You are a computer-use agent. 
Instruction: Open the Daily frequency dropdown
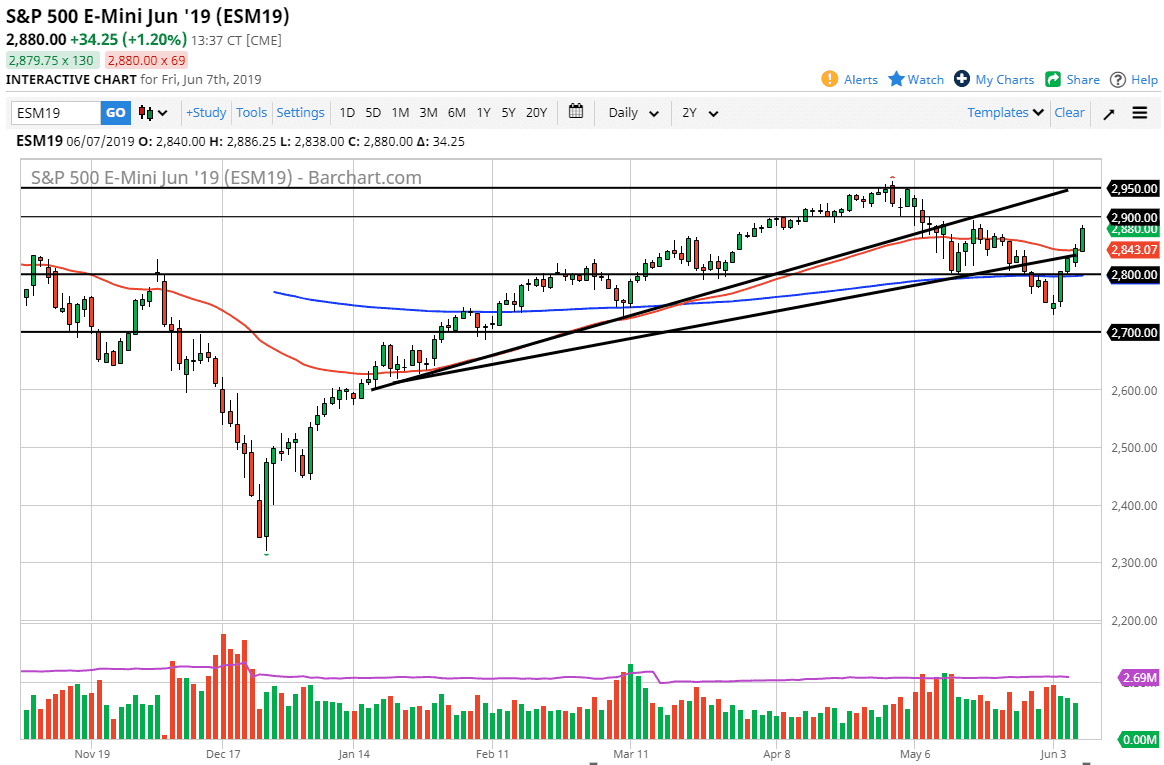coord(633,113)
